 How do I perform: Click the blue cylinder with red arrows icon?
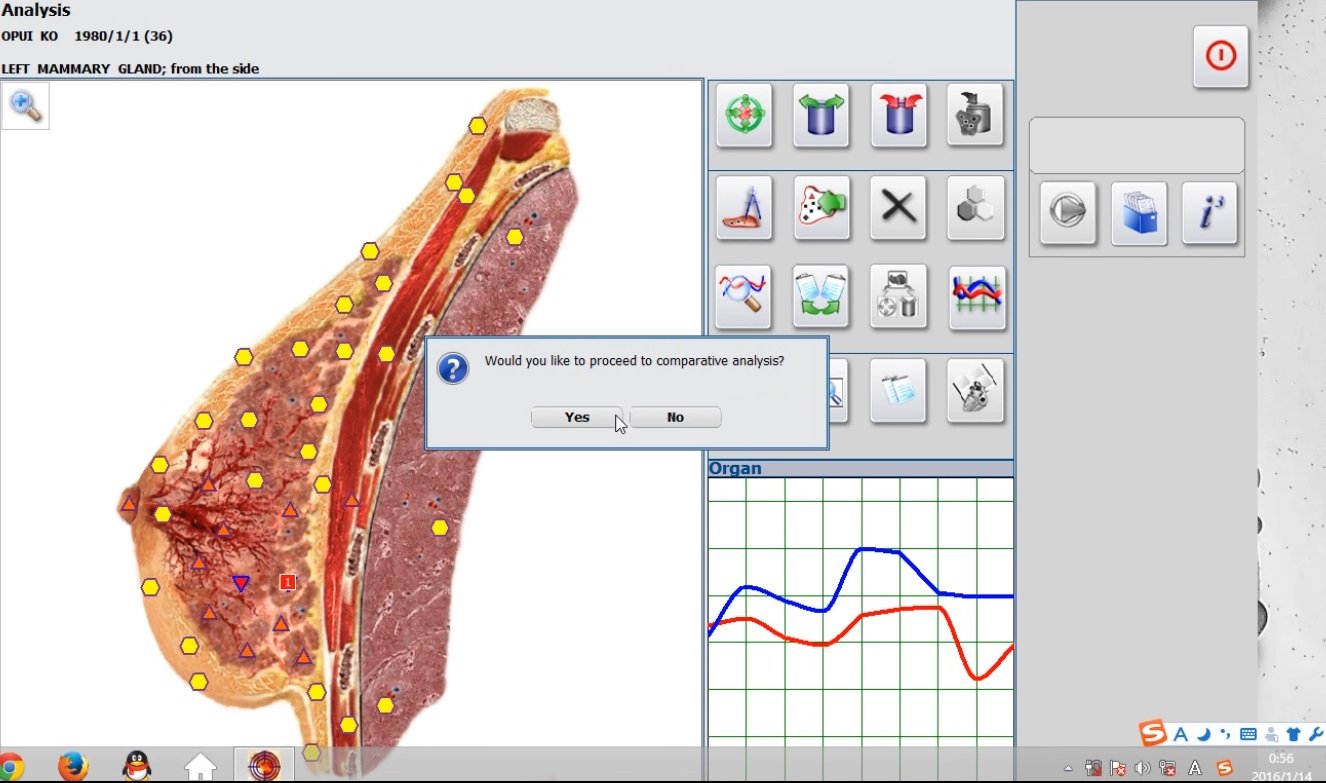pyautogui.click(x=898, y=115)
